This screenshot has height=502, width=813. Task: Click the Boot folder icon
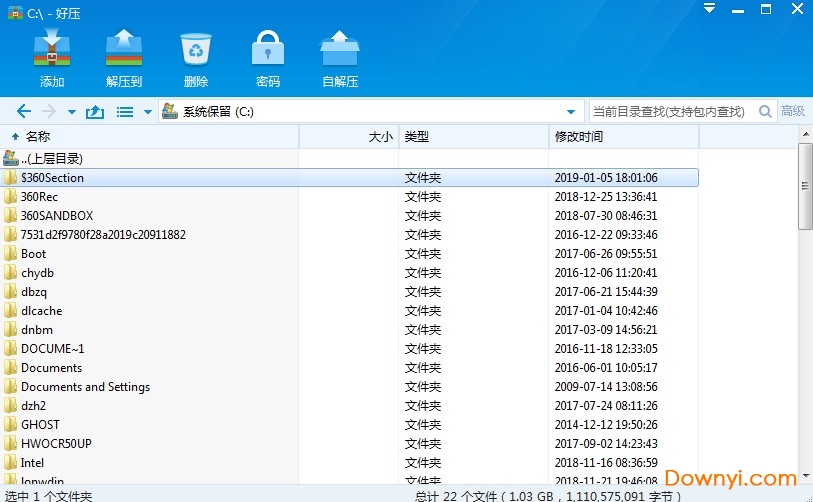[10, 254]
